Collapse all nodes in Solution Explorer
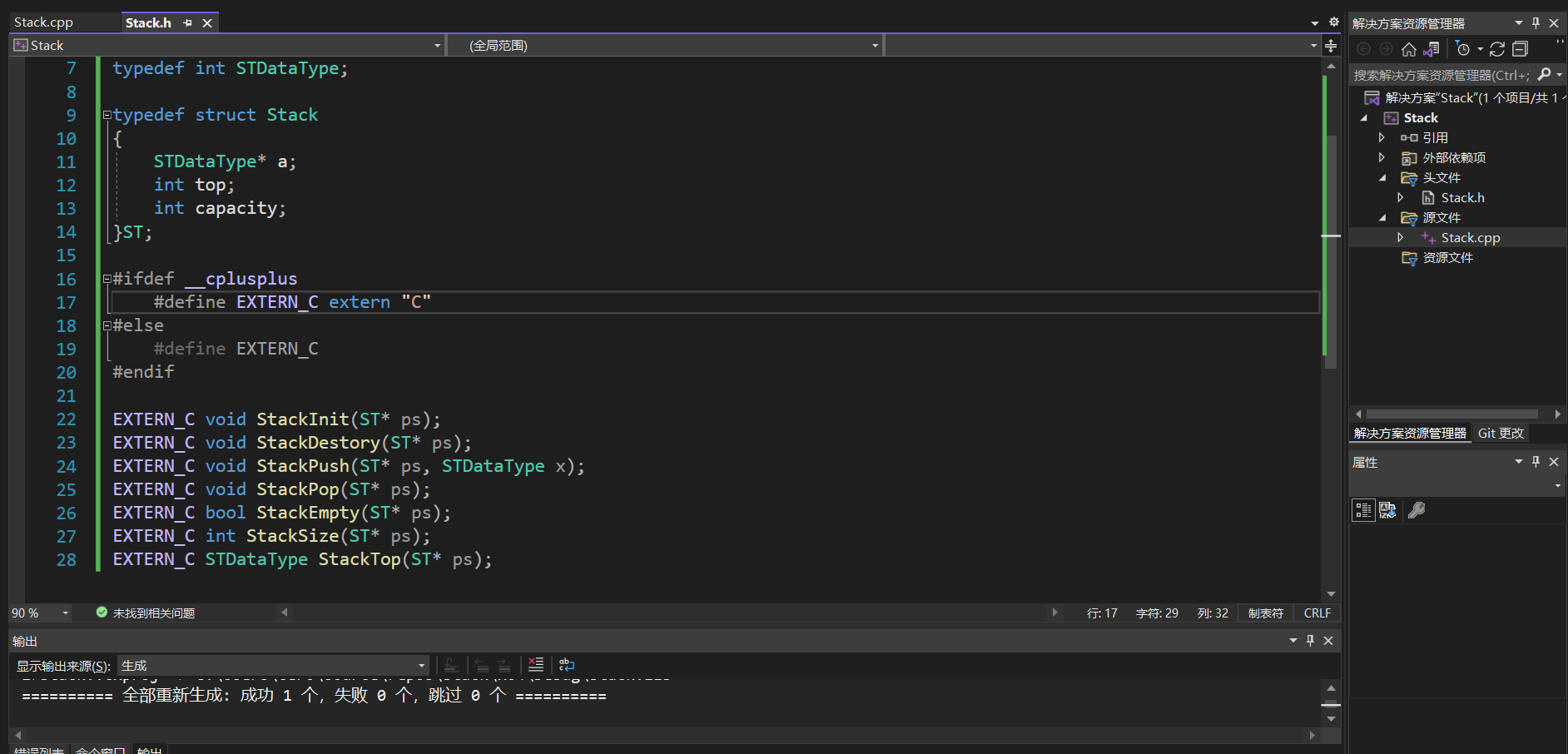1568x754 pixels. [1520, 49]
